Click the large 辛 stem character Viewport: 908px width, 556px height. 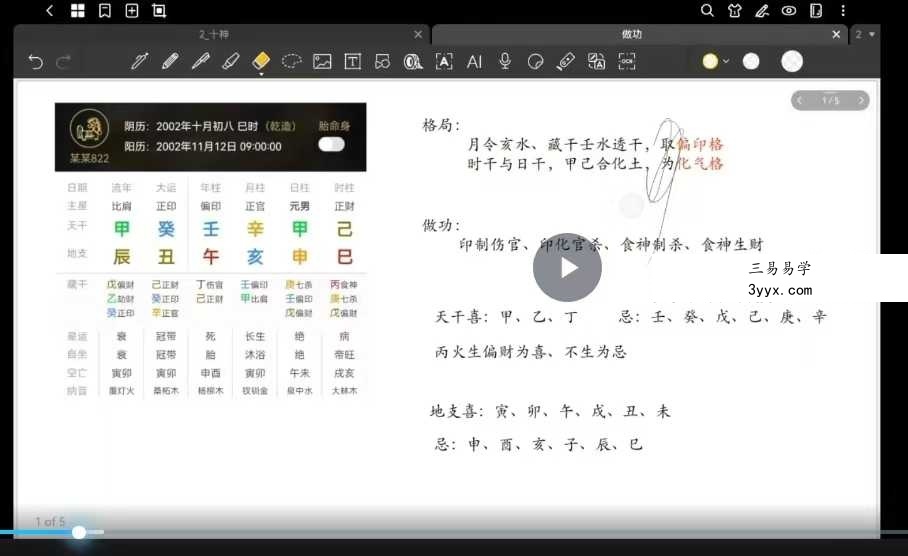point(255,229)
